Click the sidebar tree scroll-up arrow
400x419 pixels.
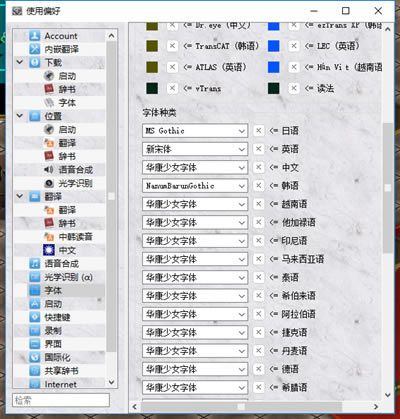pos(111,35)
